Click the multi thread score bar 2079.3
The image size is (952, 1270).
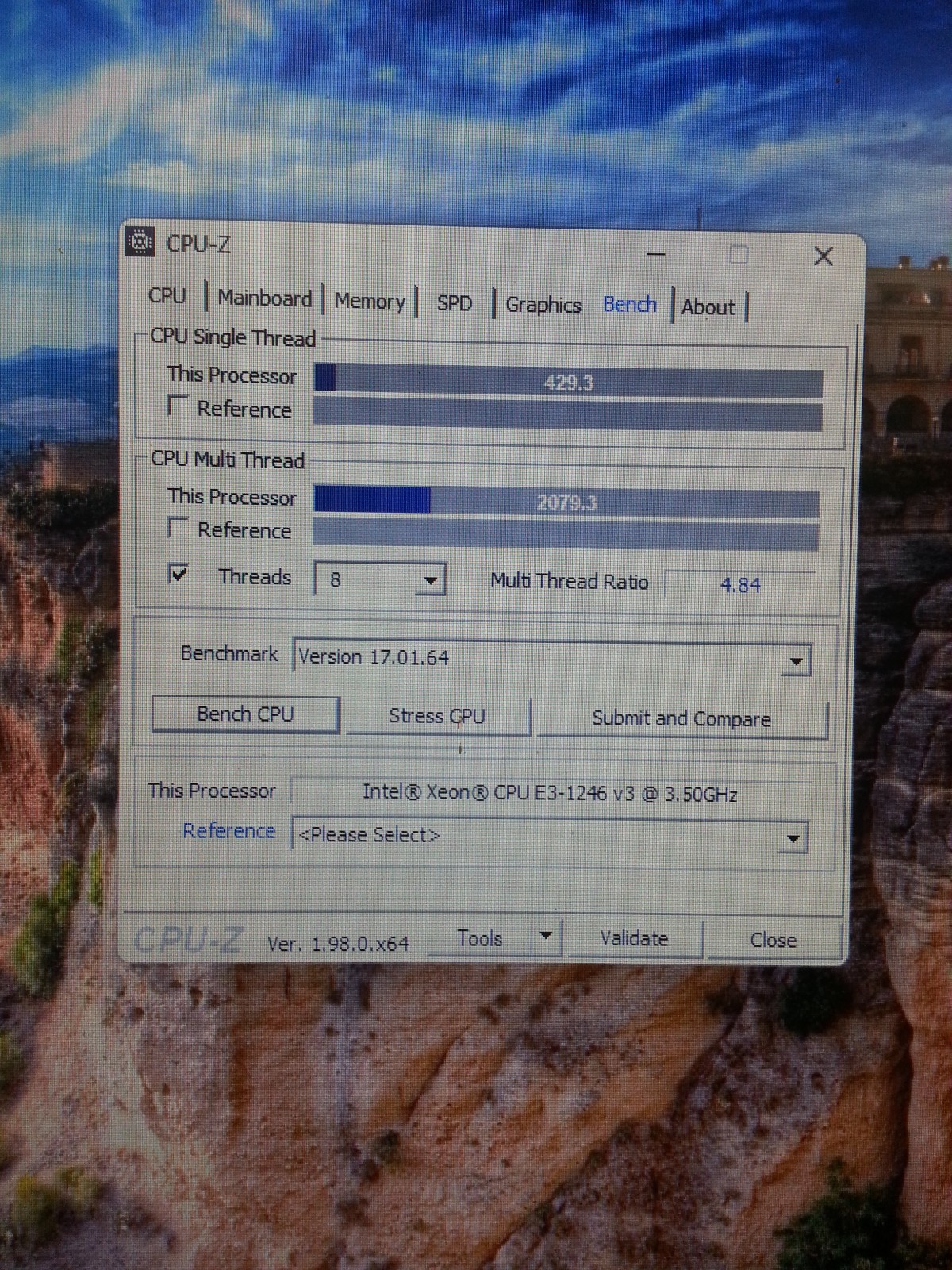(566, 502)
